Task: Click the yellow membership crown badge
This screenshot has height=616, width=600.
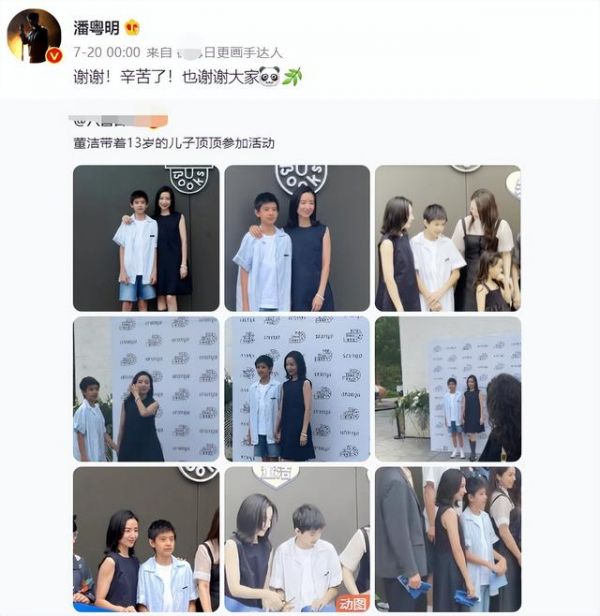Action: (x=132, y=28)
